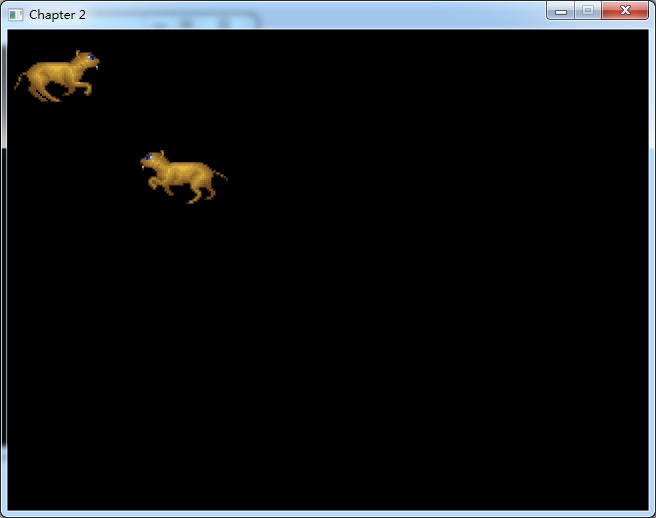Image resolution: width=656 pixels, height=518 pixels.
Task: Click the right border of the window
Action: (x=652, y=269)
